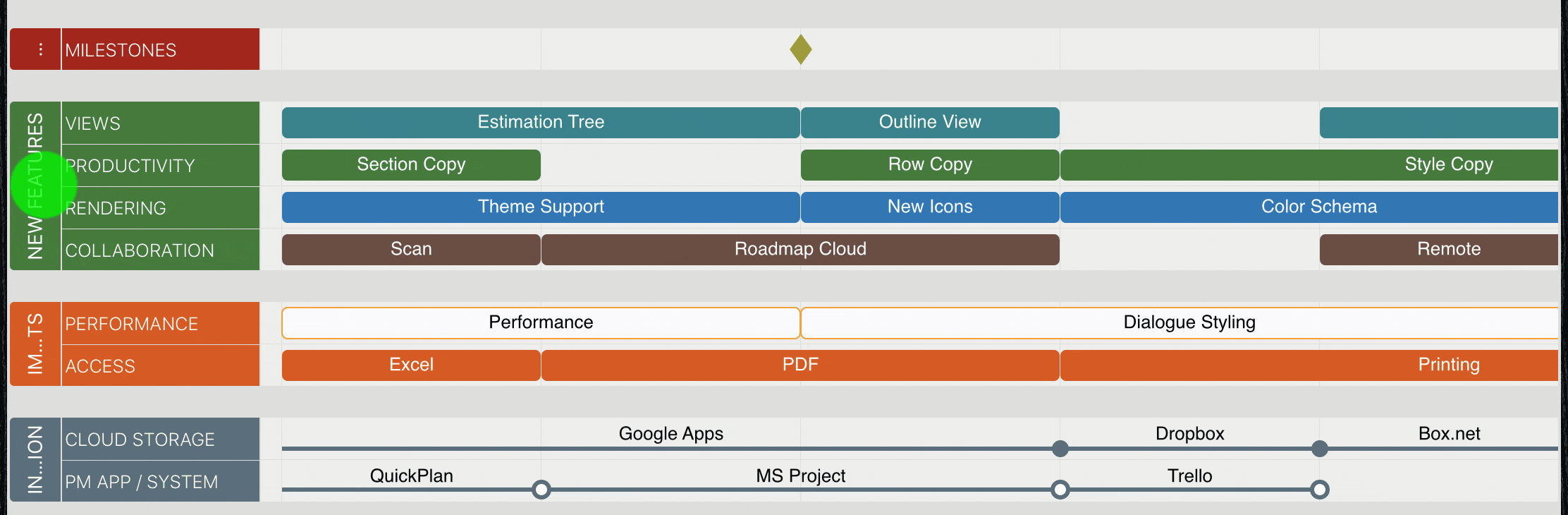Select the QuickPlan end hollow circle marker

click(541, 490)
